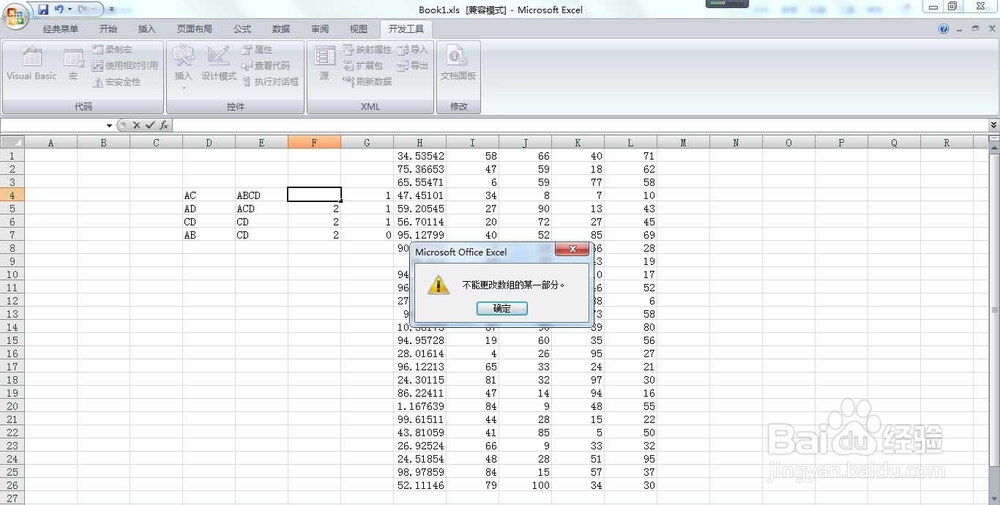Viewport: 1000px width, 505px height.
Task: Open the 插入 controls dropdown
Action: (184, 66)
